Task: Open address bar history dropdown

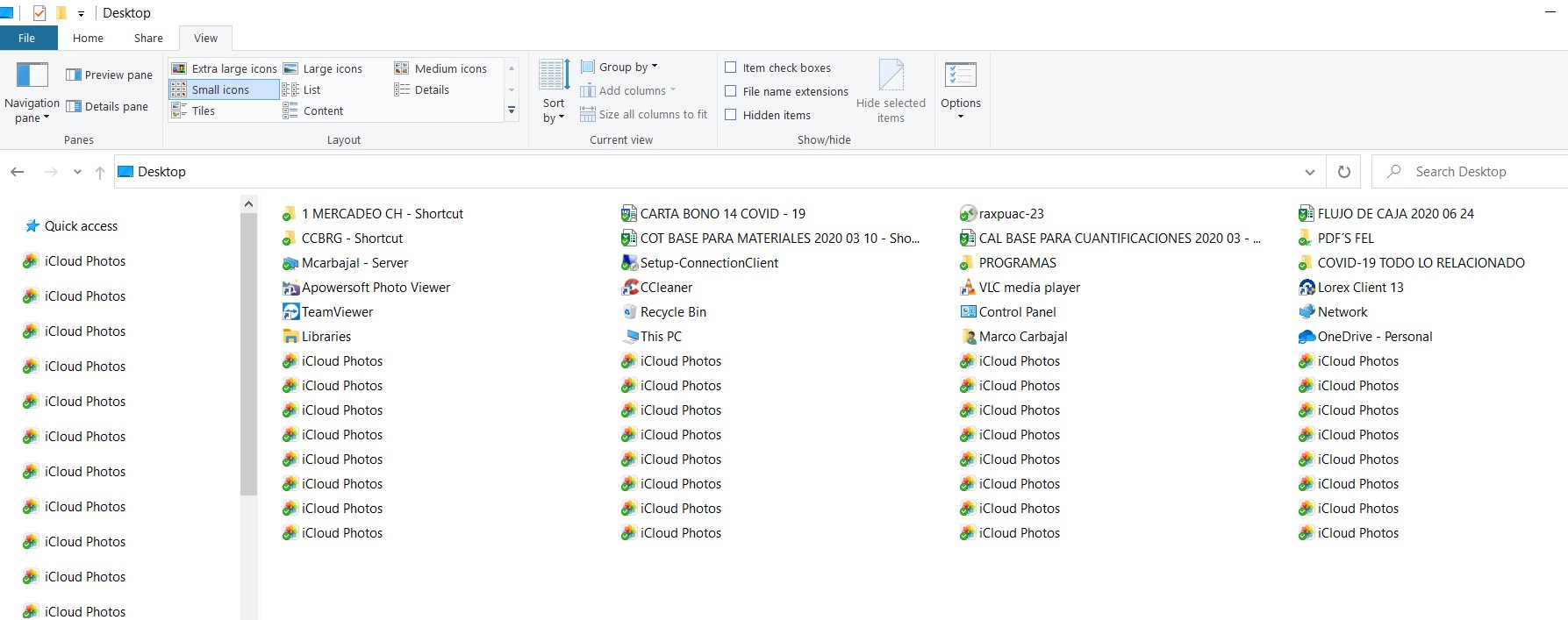Action: (x=1310, y=172)
